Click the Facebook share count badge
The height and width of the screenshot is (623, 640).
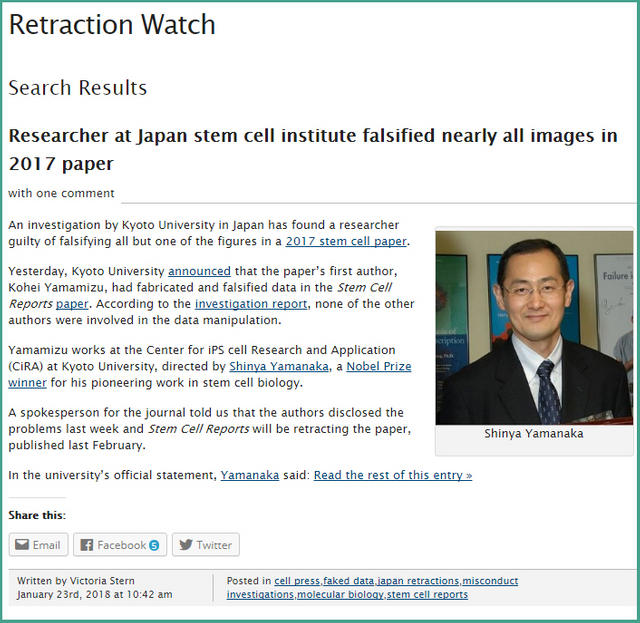point(154,545)
